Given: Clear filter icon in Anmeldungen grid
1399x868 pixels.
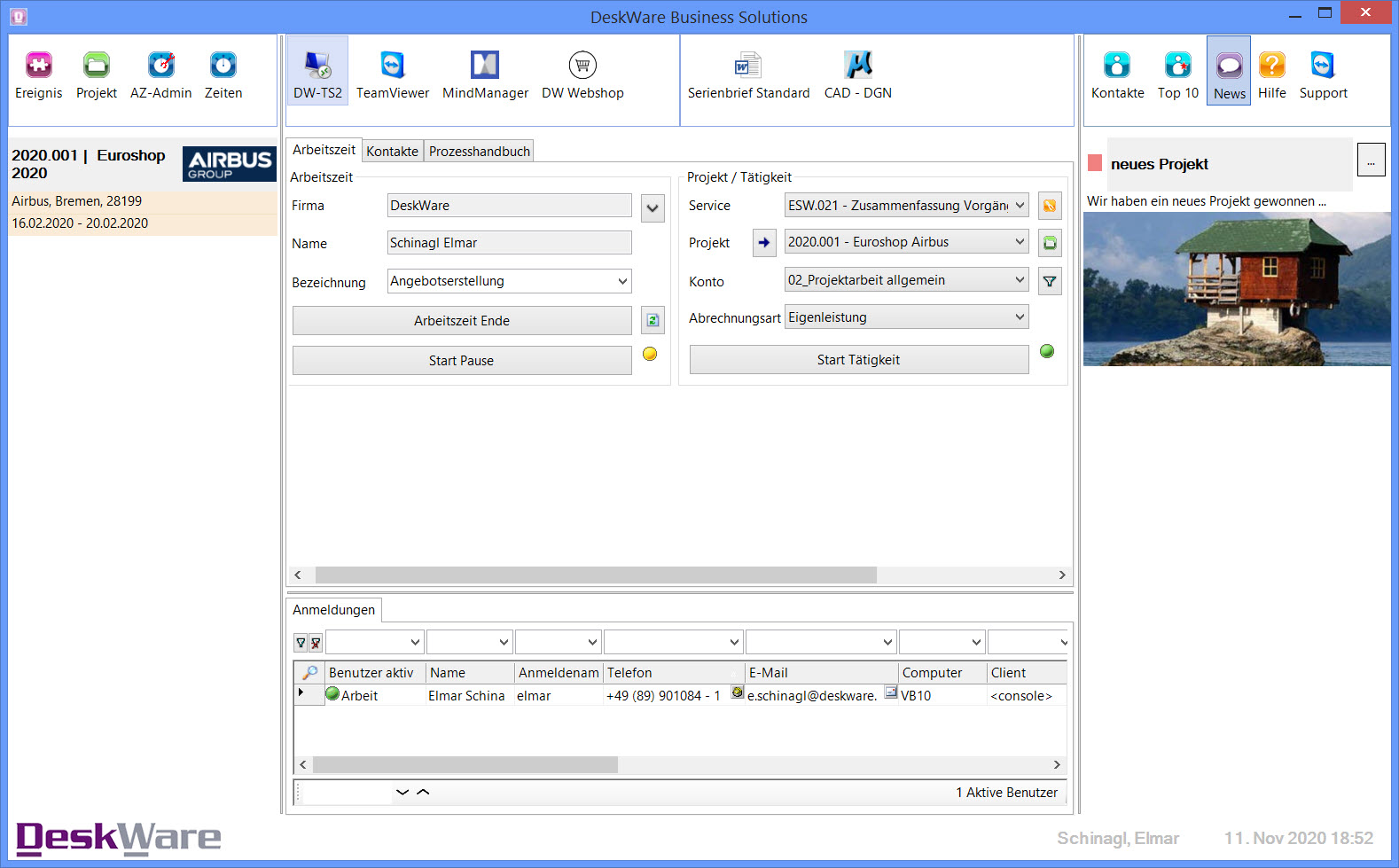Looking at the screenshot, I should point(315,643).
